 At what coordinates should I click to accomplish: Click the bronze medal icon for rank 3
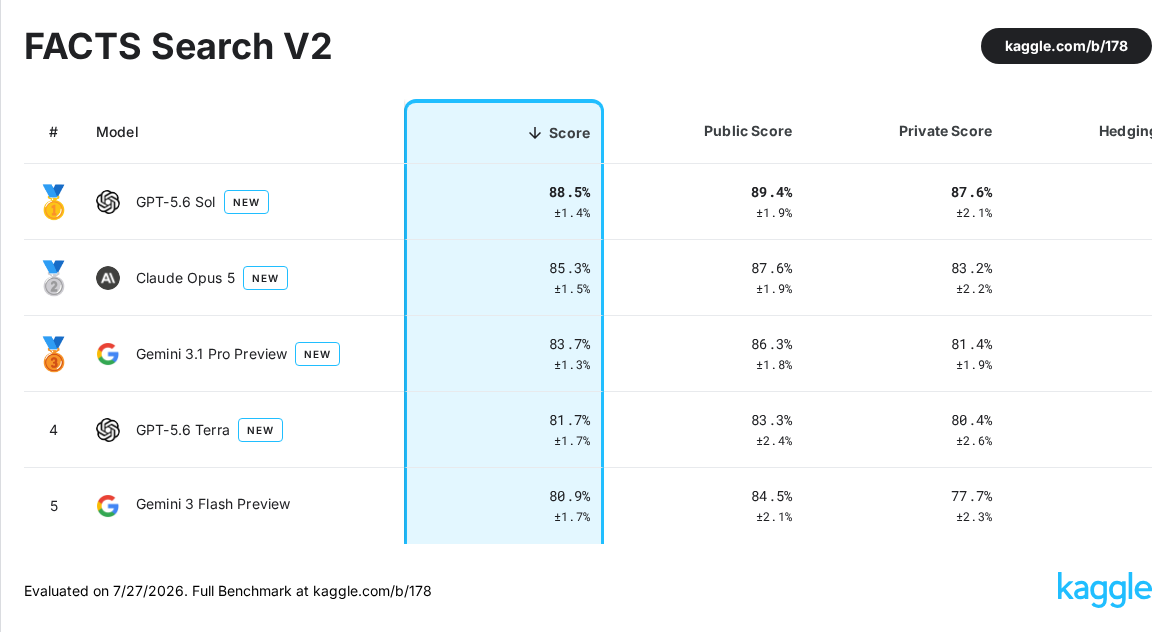point(53,354)
